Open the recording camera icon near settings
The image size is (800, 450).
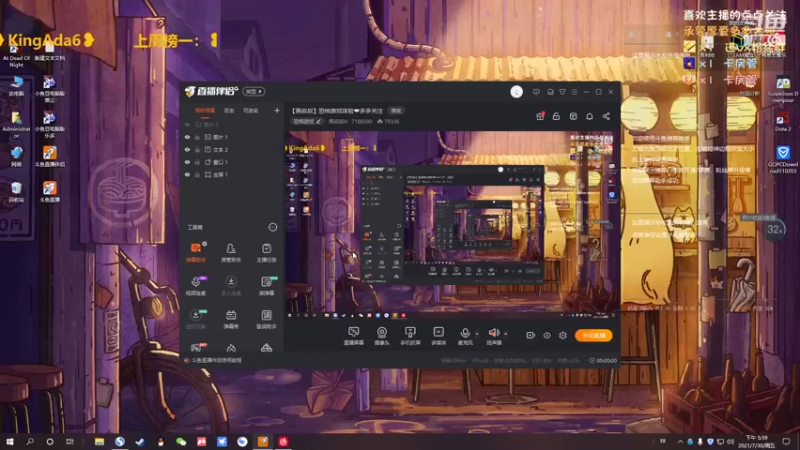tap(531, 335)
